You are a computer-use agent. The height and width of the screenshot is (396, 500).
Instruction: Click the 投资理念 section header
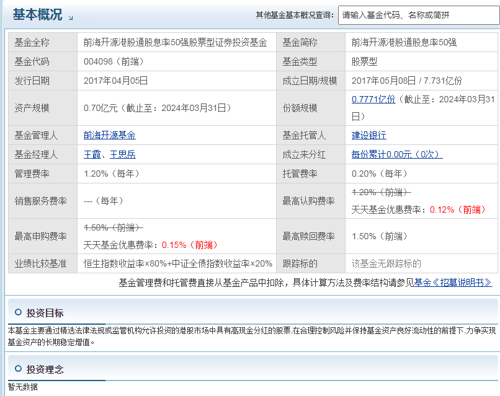[45, 369]
